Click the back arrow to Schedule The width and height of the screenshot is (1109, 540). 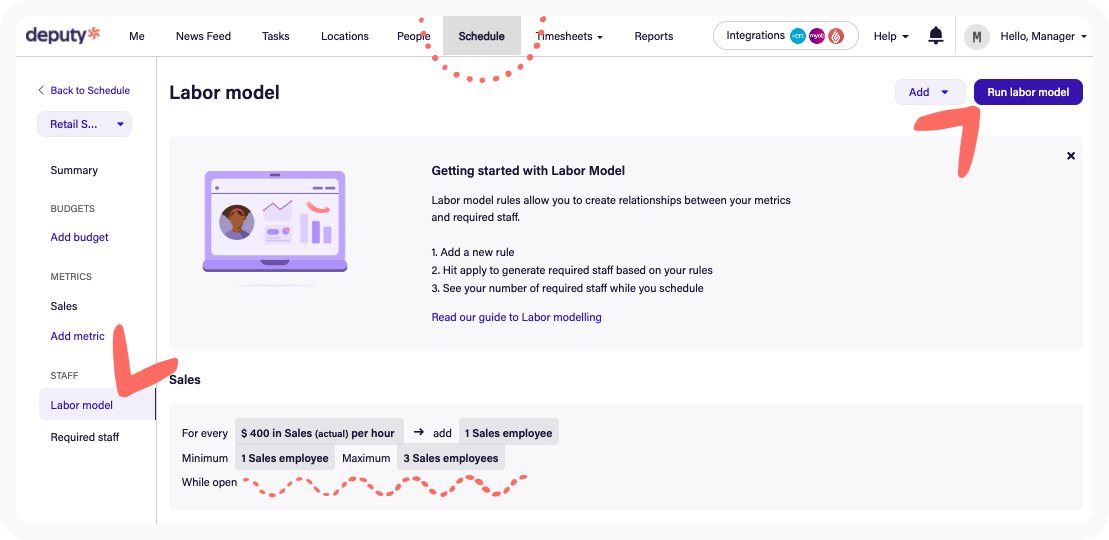pyautogui.click(x=41, y=90)
